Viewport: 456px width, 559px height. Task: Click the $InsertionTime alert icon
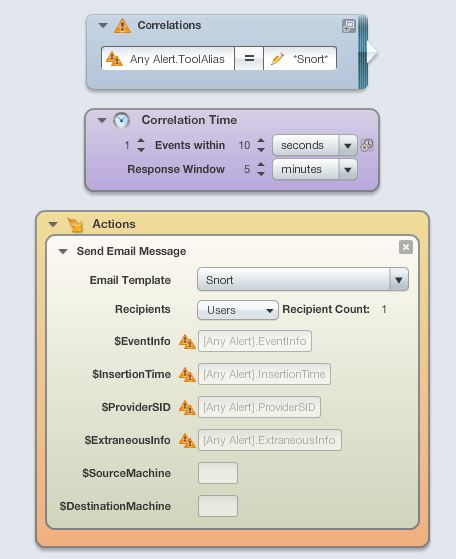187,374
